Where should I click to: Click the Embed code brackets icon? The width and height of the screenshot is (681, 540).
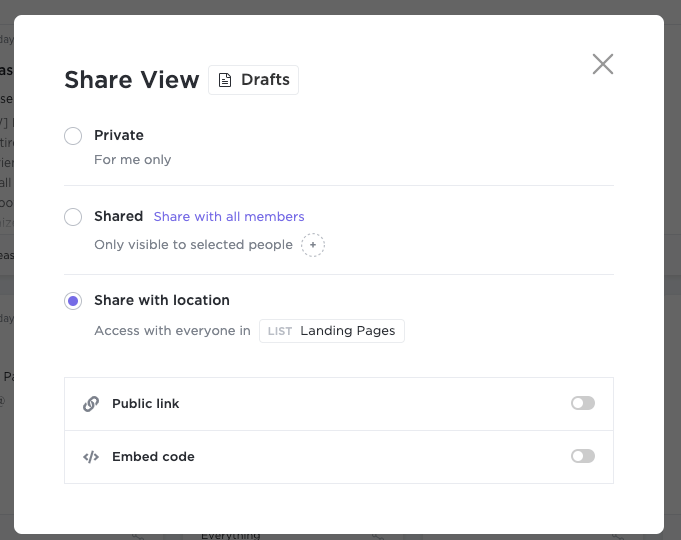(x=91, y=457)
